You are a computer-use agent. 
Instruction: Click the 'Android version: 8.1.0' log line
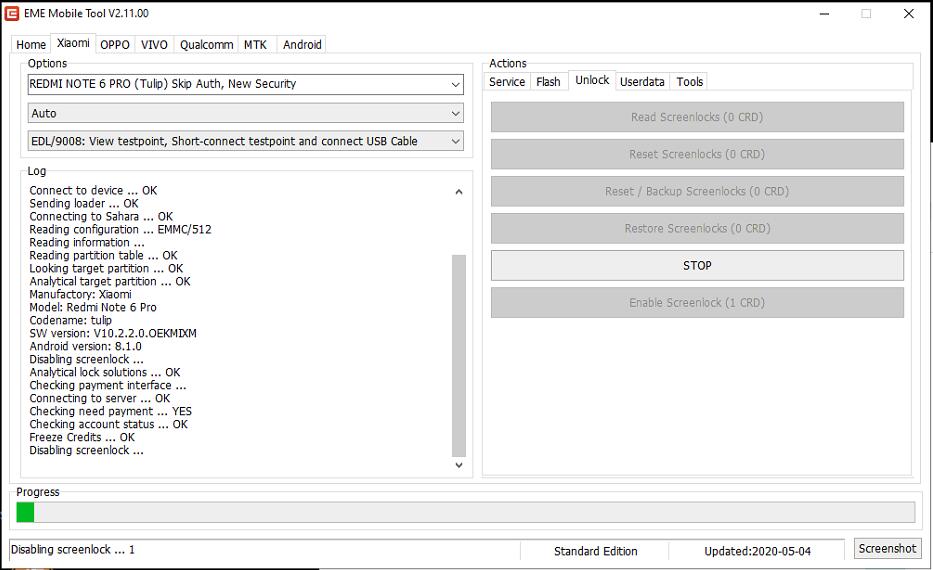(86, 346)
